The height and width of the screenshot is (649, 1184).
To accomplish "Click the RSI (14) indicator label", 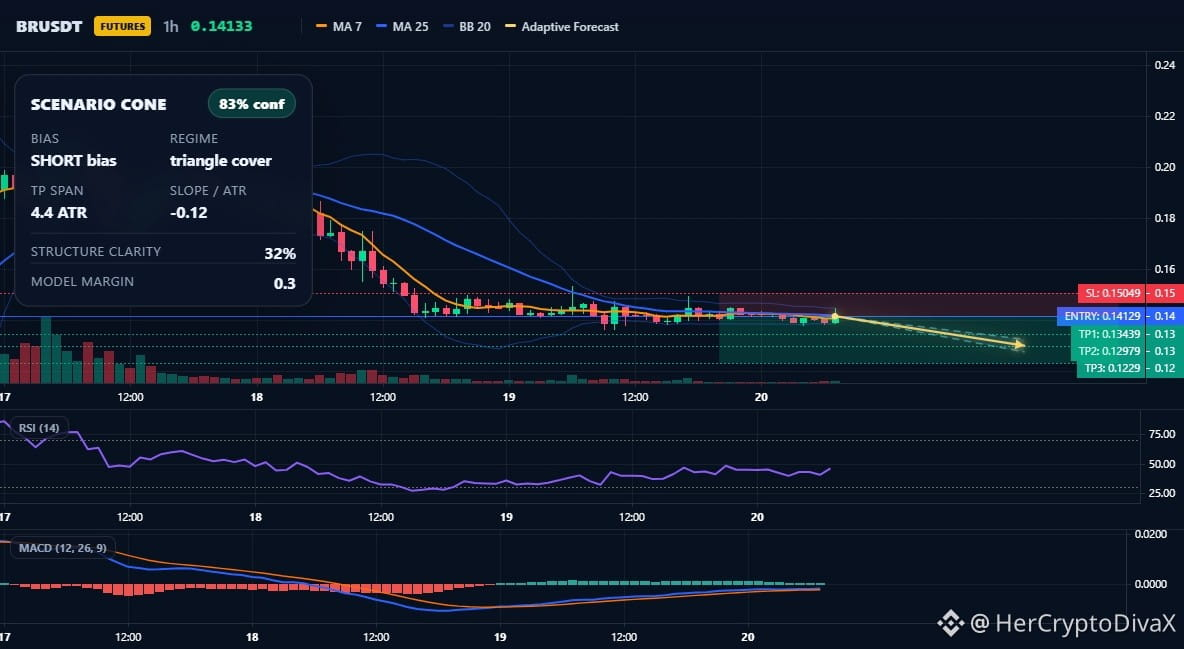I will click(39, 428).
